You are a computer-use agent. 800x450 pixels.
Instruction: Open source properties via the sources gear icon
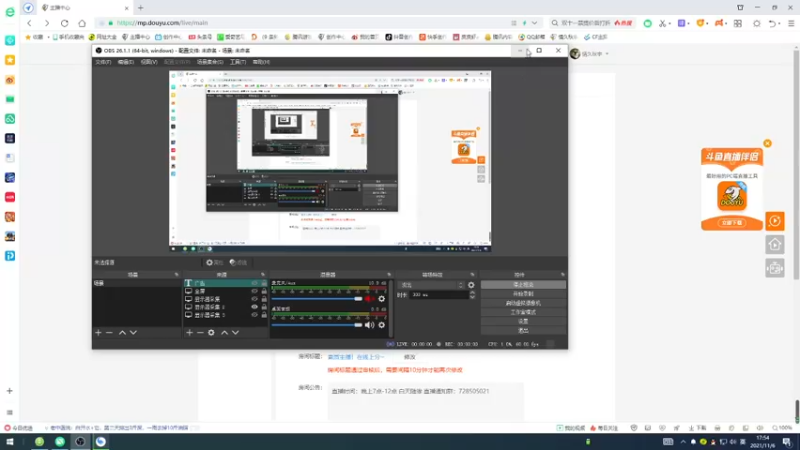pos(211,333)
